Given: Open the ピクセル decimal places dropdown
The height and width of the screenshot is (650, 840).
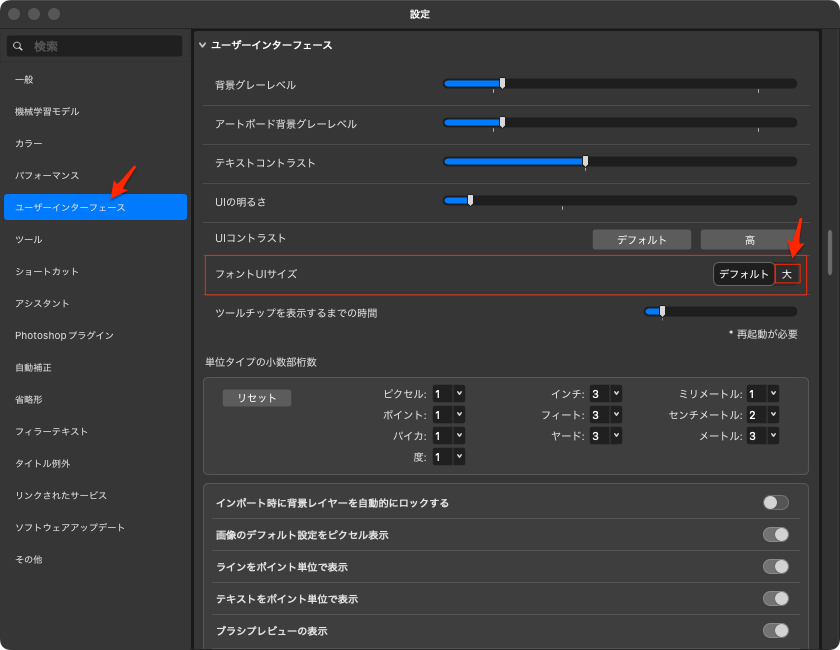Looking at the screenshot, I should (x=448, y=394).
